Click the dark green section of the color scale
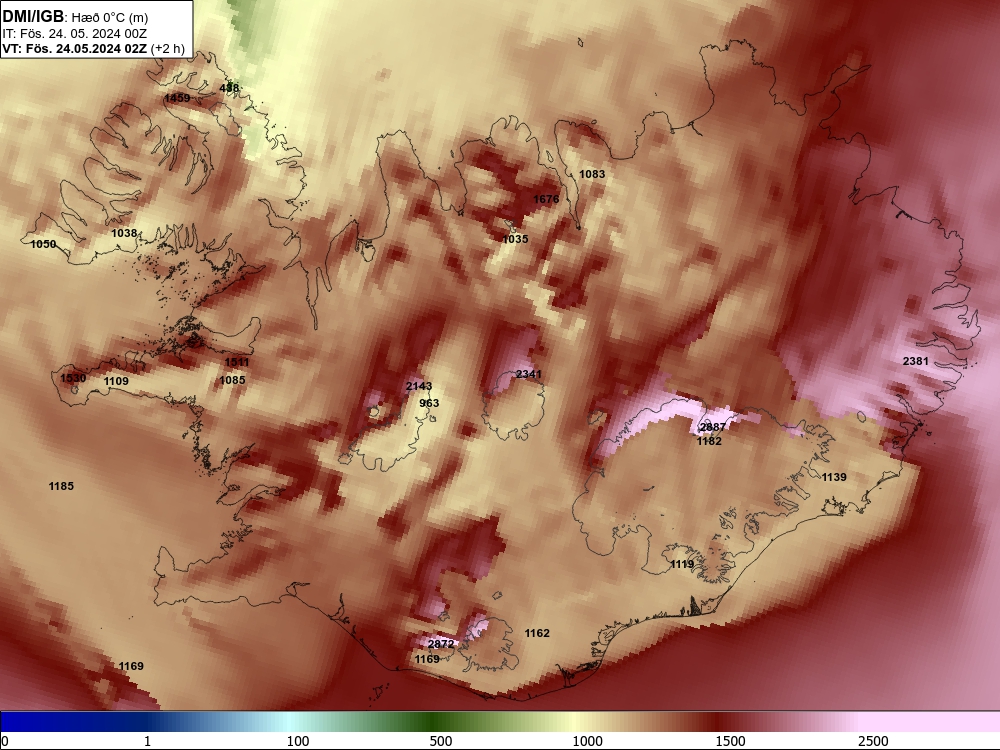Screen dimensions: 1000x750 pyautogui.click(x=434, y=722)
